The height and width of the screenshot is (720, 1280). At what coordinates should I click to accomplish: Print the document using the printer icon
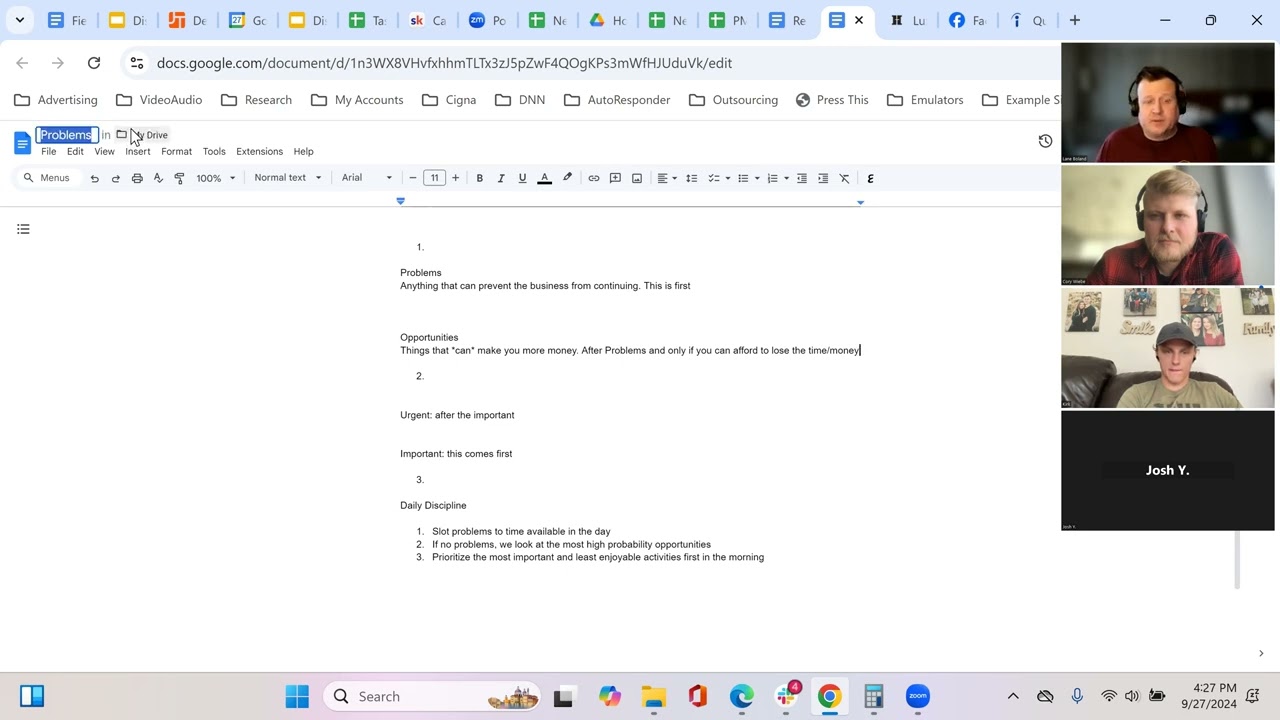click(137, 178)
